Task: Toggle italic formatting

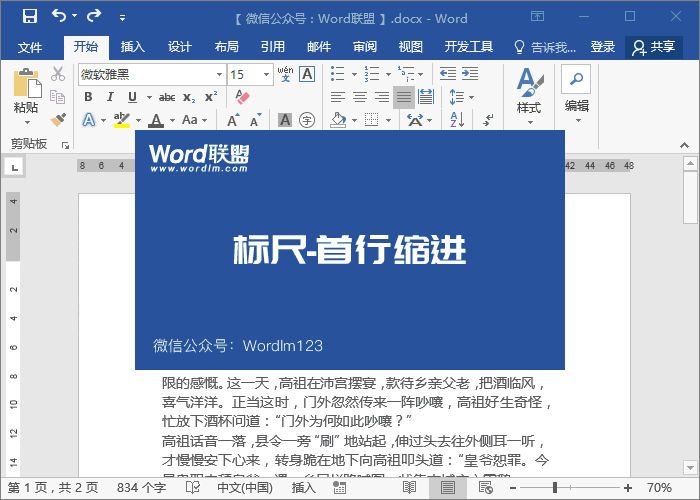Action: 110,97
